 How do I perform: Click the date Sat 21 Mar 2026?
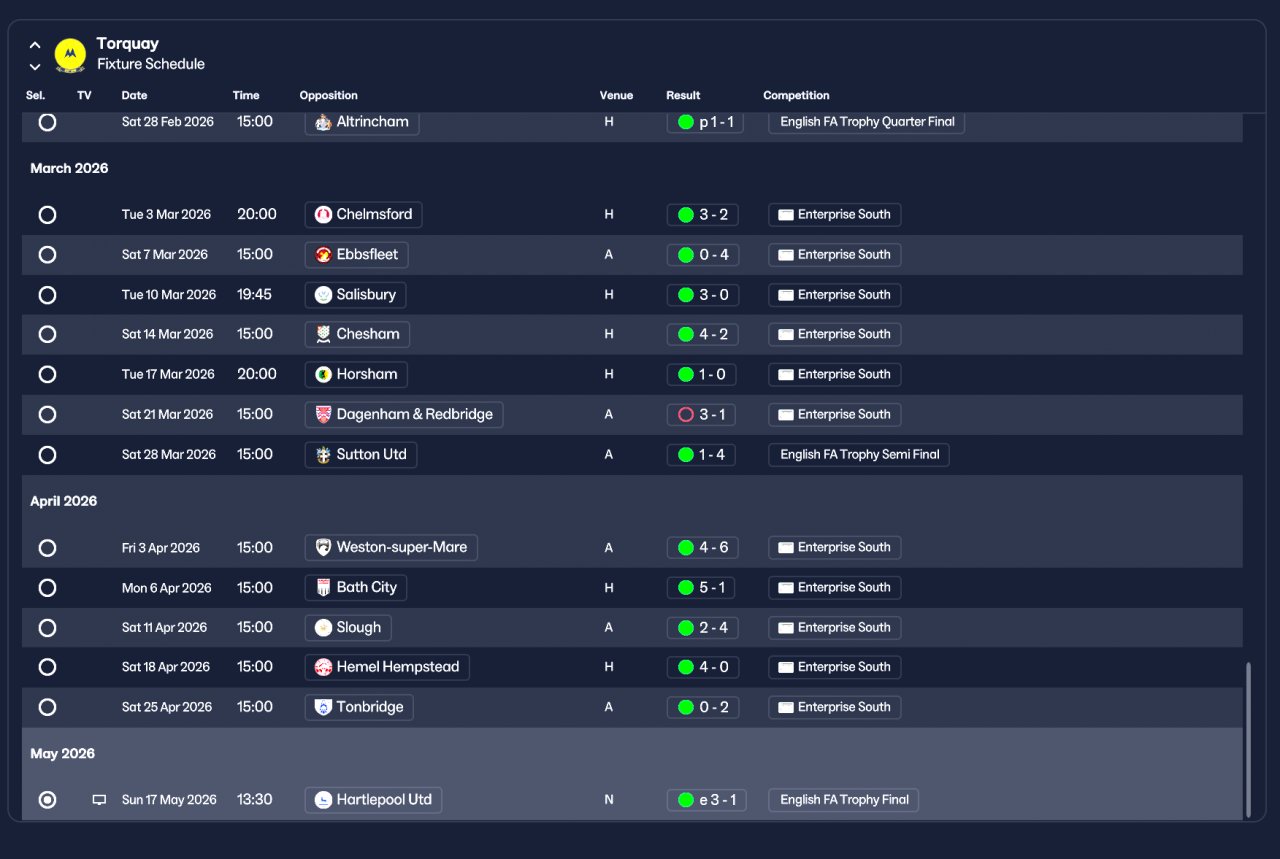coord(168,415)
